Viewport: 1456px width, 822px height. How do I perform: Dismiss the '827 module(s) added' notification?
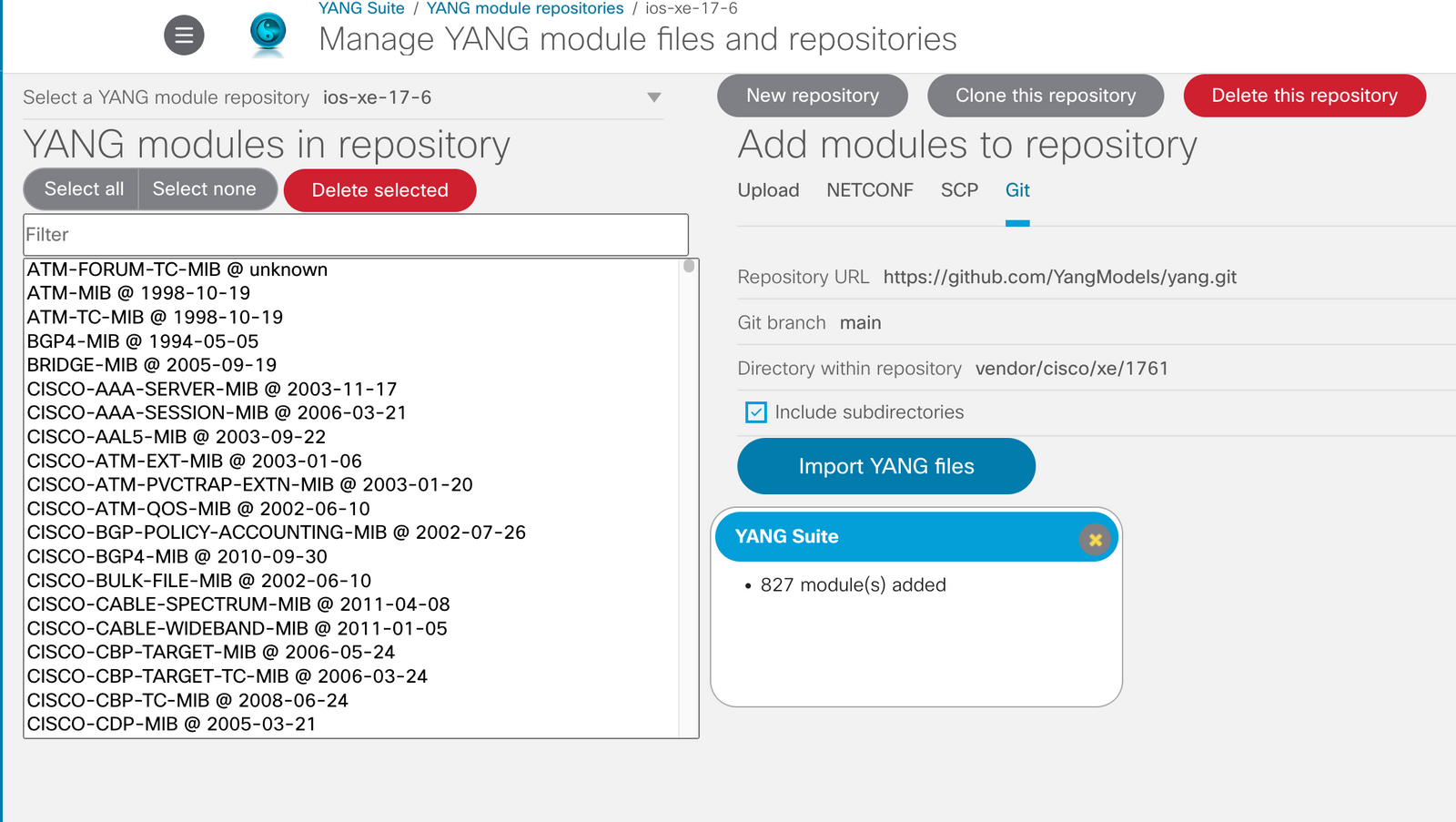coord(1096,538)
